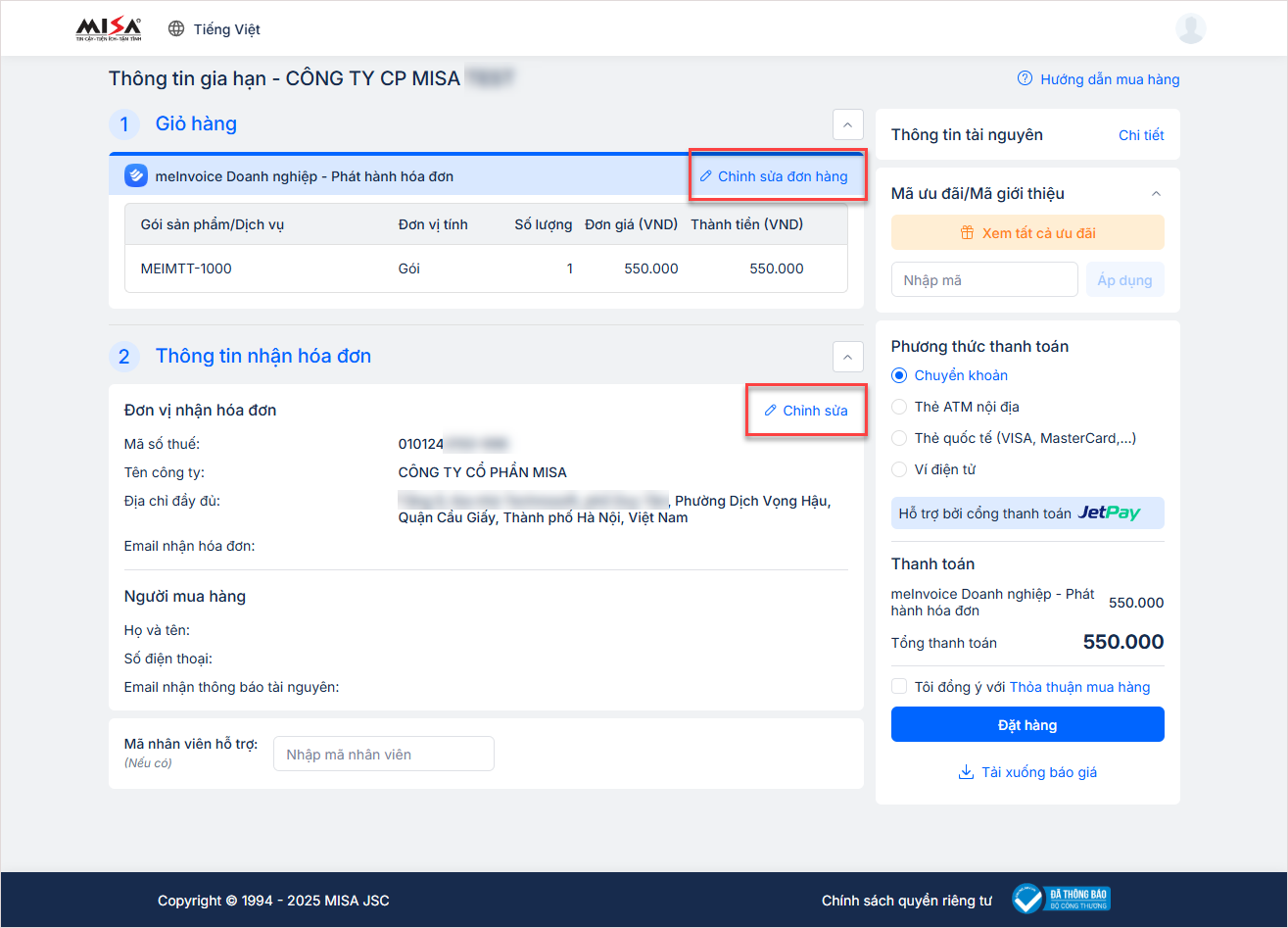Click the JetPay logo

pos(1109,513)
